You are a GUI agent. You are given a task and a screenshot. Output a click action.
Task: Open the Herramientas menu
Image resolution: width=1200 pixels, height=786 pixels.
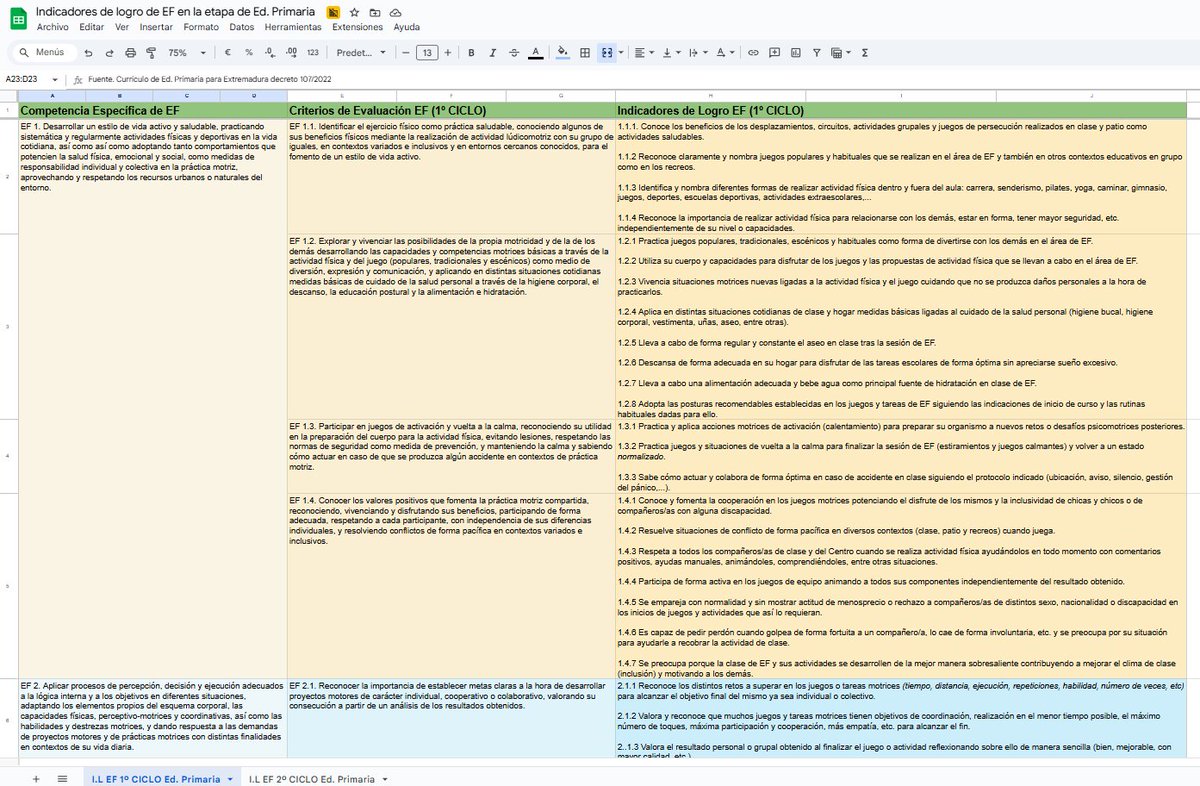[x=295, y=27]
